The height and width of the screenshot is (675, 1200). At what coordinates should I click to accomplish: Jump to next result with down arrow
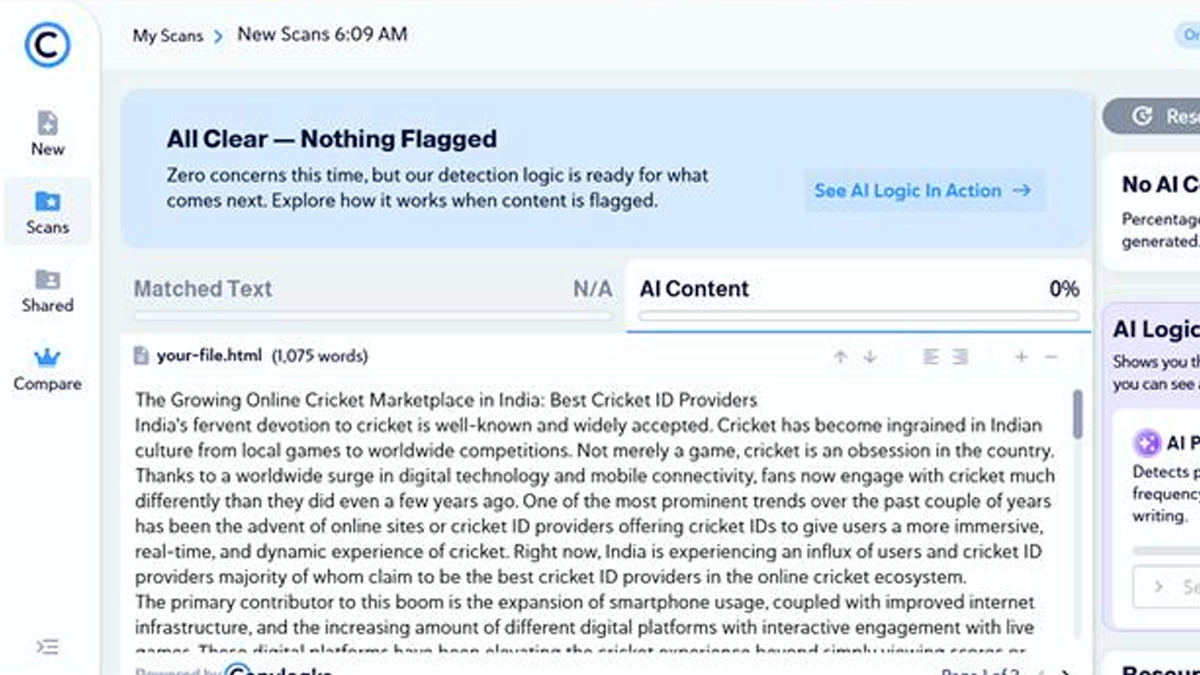[870, 357]
